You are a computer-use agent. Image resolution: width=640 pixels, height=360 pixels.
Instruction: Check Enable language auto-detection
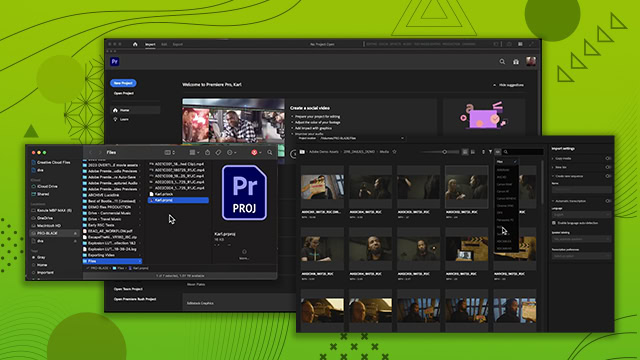pos(554,223)
